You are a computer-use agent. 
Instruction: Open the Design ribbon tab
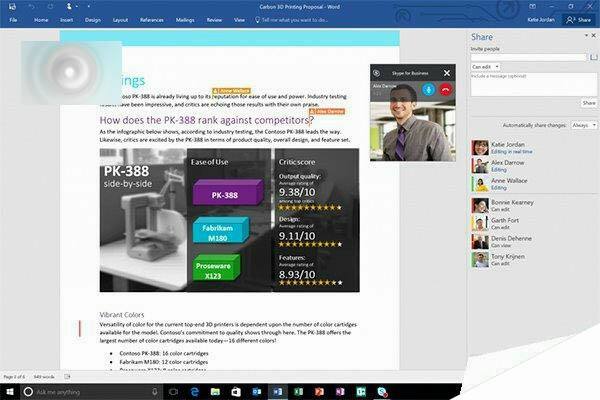pos(93,19)
